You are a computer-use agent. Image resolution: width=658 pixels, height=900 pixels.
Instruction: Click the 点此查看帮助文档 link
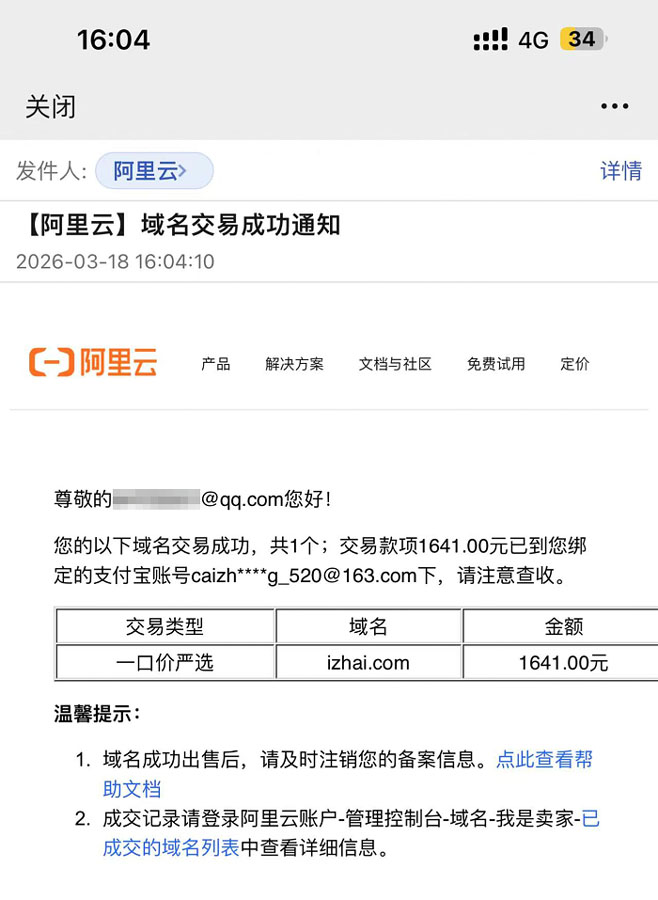[544, 759]
